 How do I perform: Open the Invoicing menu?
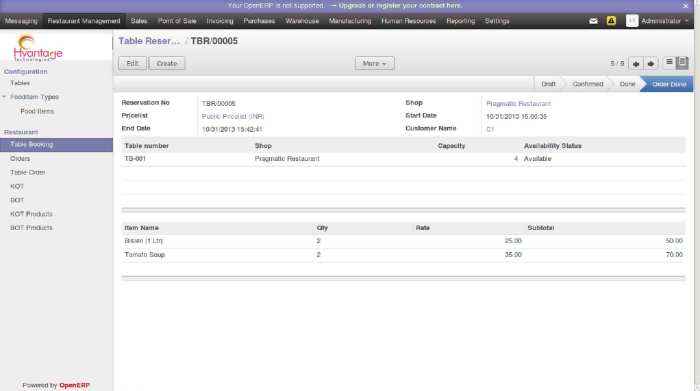(220, 21)
